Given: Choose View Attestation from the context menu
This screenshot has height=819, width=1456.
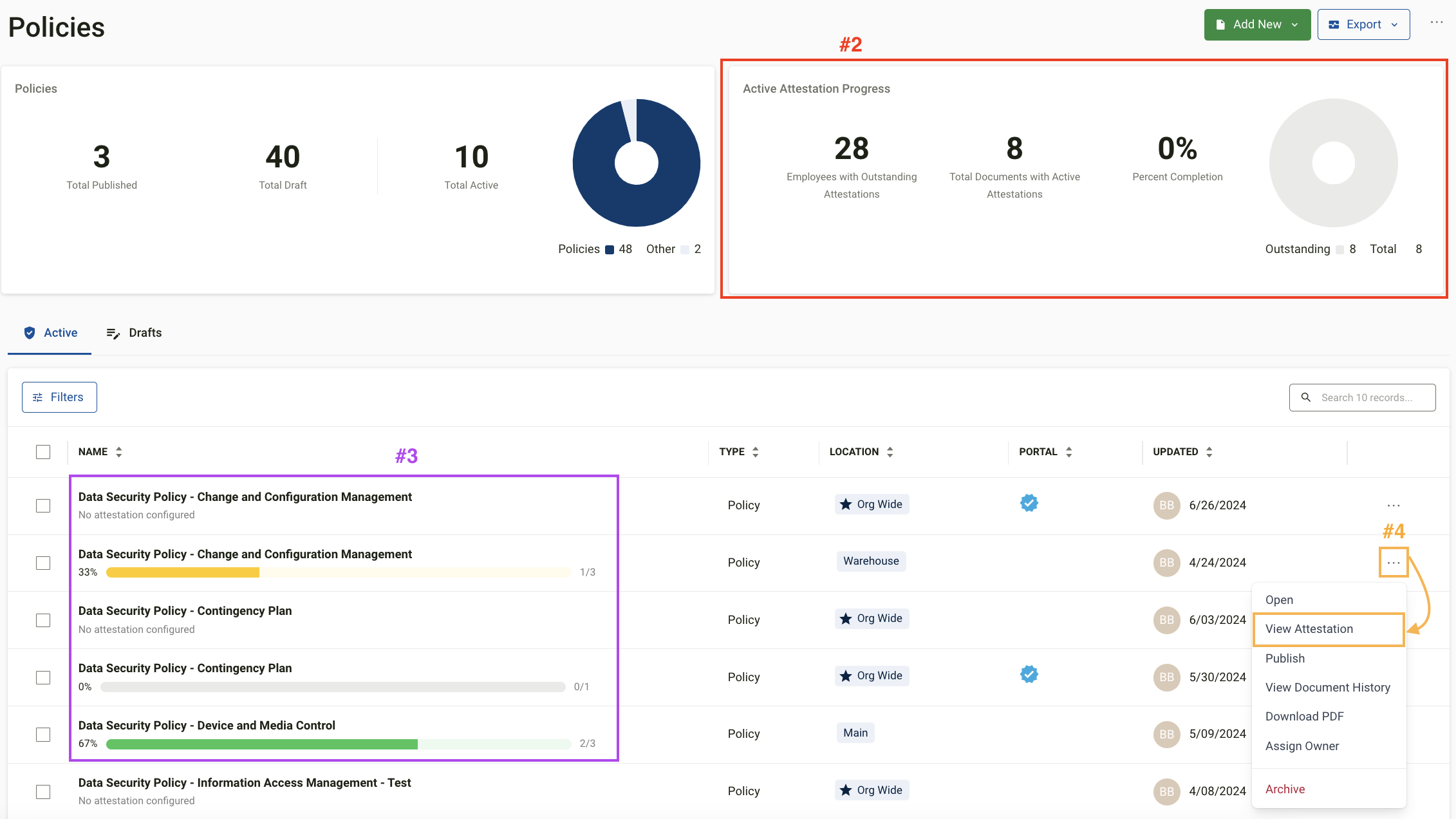Looking at the screenshot, I should pos(1309,629).
